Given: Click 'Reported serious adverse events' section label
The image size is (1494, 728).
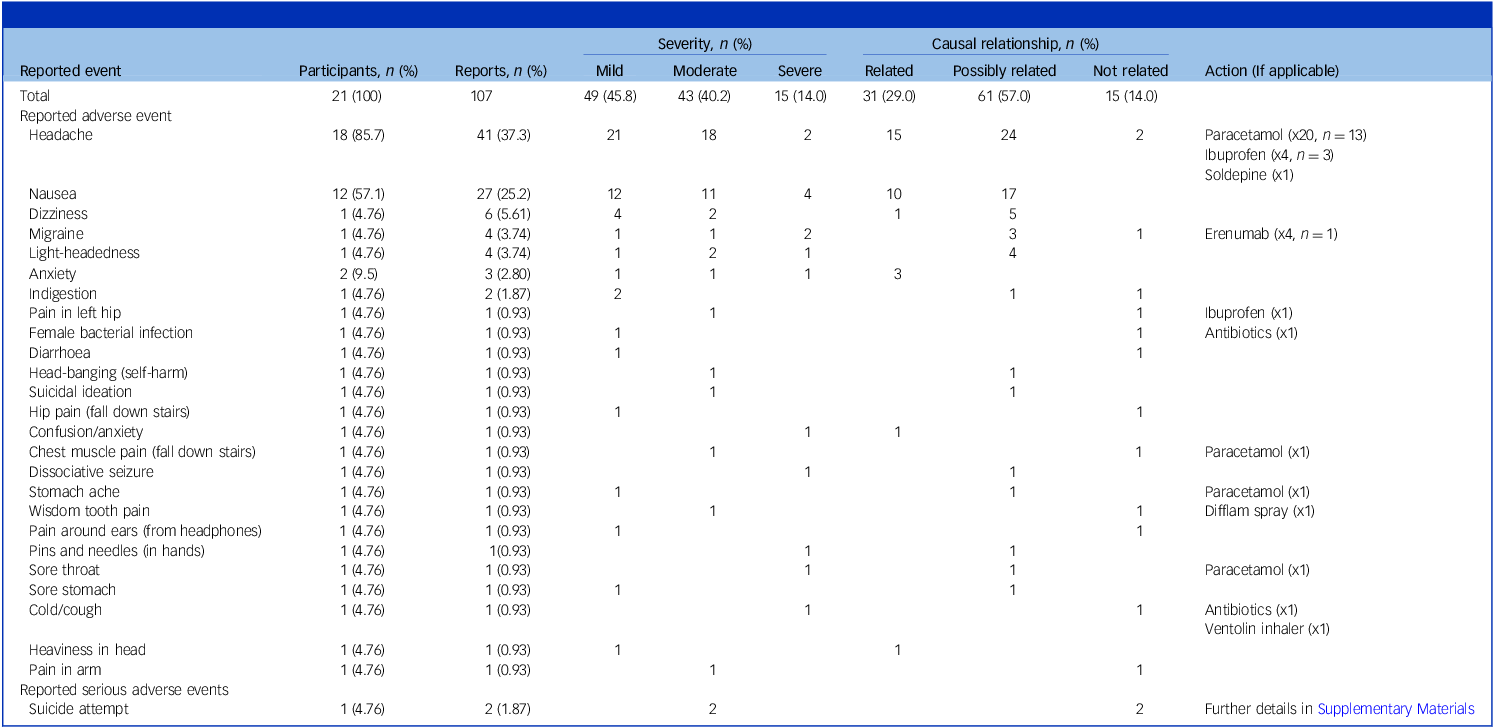Looking at the screenshot, I should [124, 689].
